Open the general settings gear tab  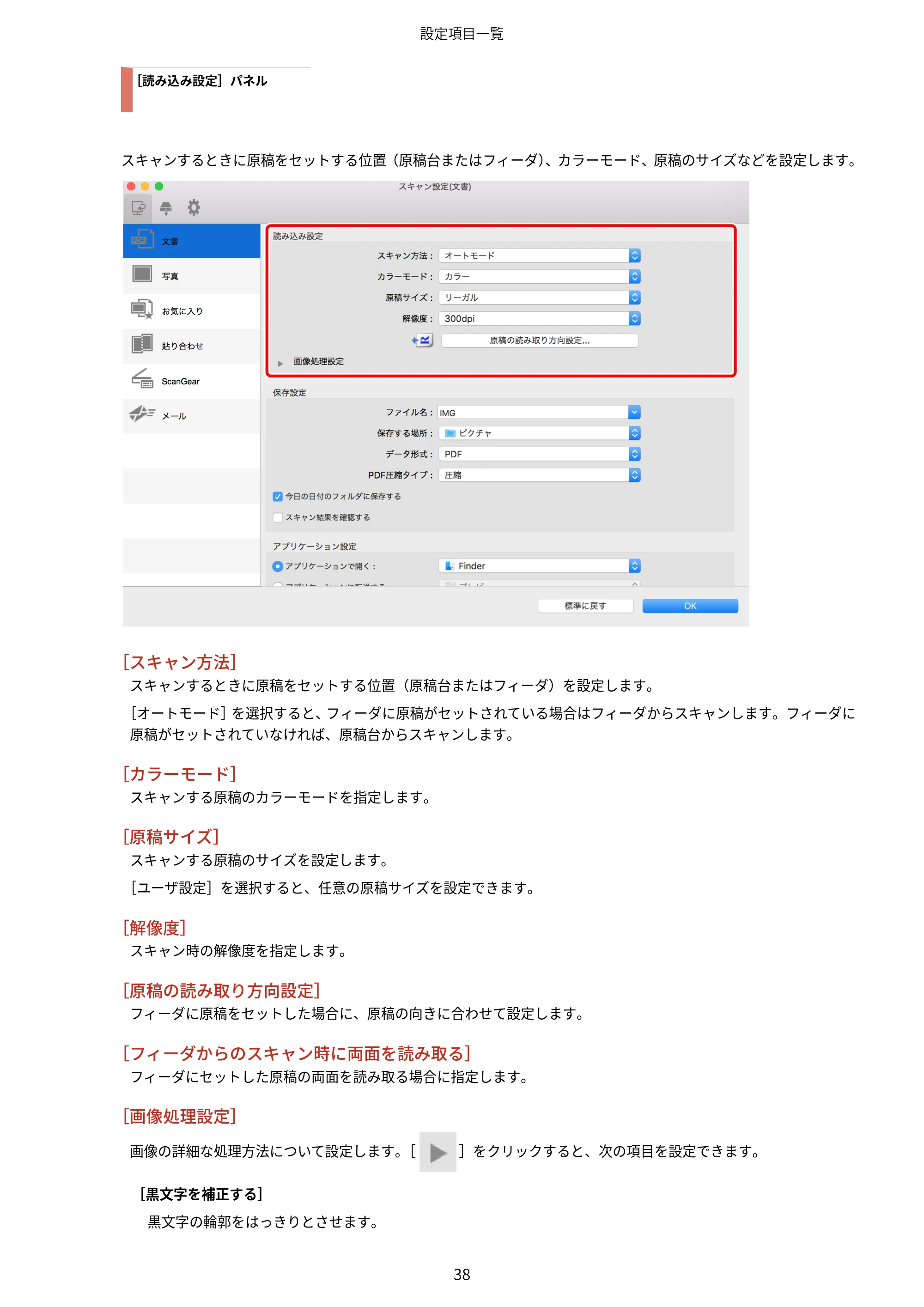pos(194,207)
